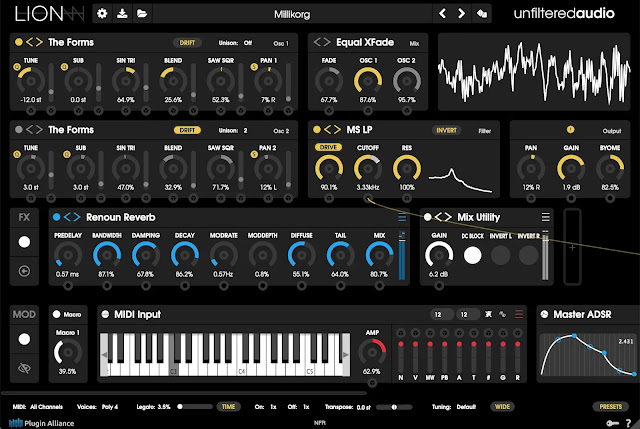Image resolution: width=640 pixels, height=429 pixels.
Task: Open the PRESETS button
Action: pos(610,407)
